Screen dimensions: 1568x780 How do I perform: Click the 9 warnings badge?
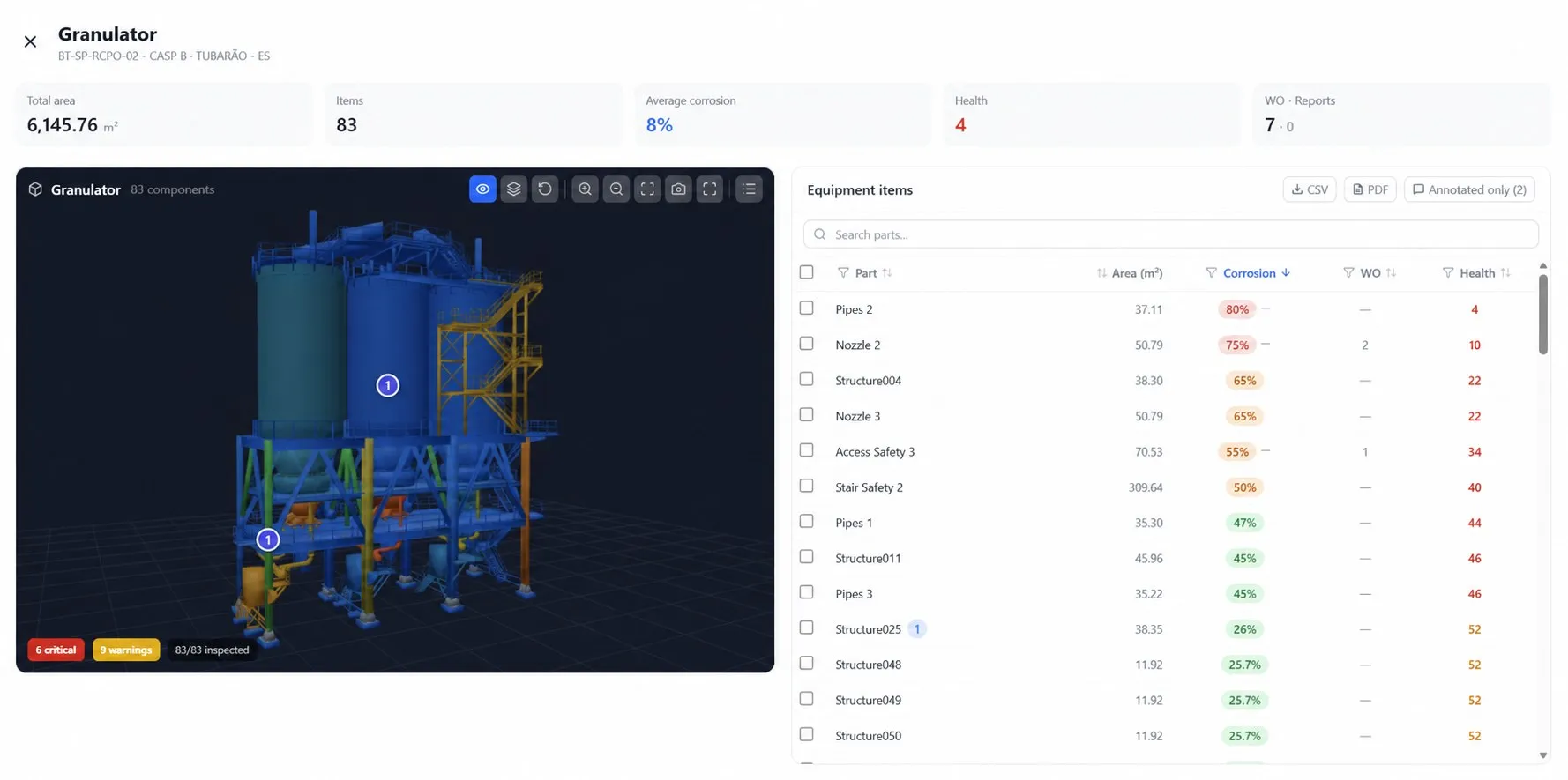click(x=126, y=650)
